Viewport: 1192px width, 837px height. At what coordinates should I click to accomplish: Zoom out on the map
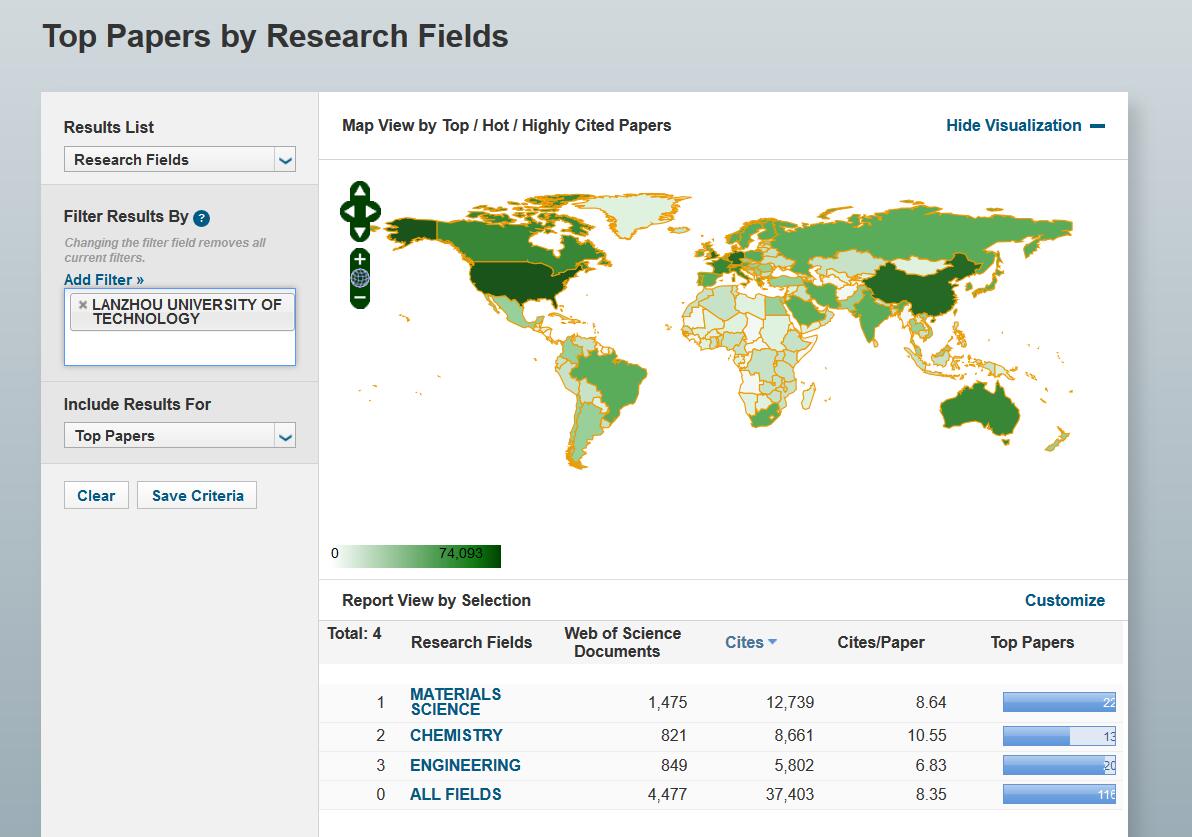[360, 297]
